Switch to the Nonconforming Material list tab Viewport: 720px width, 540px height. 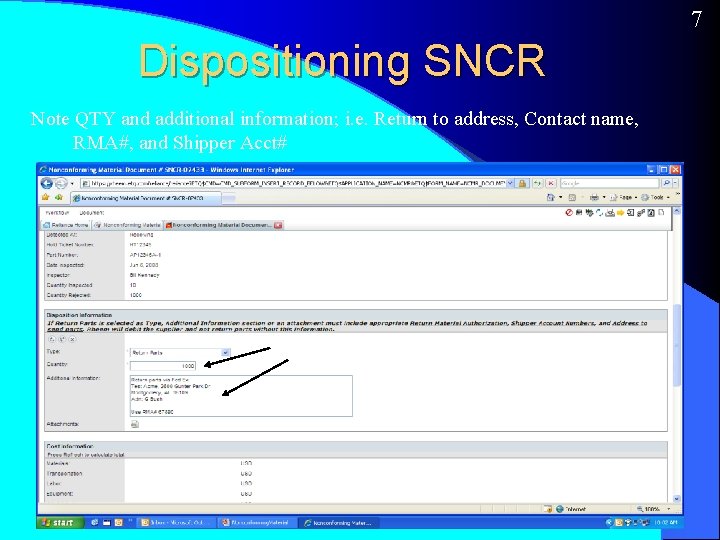128,225
